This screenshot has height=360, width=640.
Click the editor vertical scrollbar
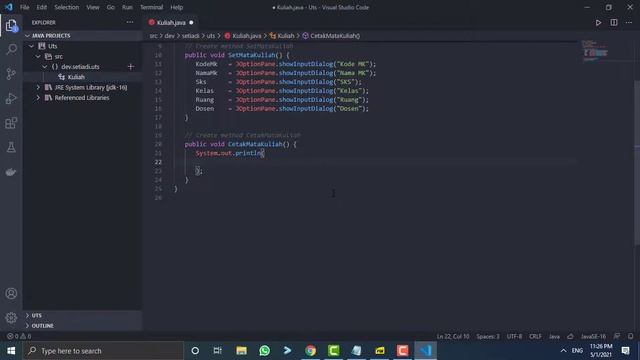(637, 163)
